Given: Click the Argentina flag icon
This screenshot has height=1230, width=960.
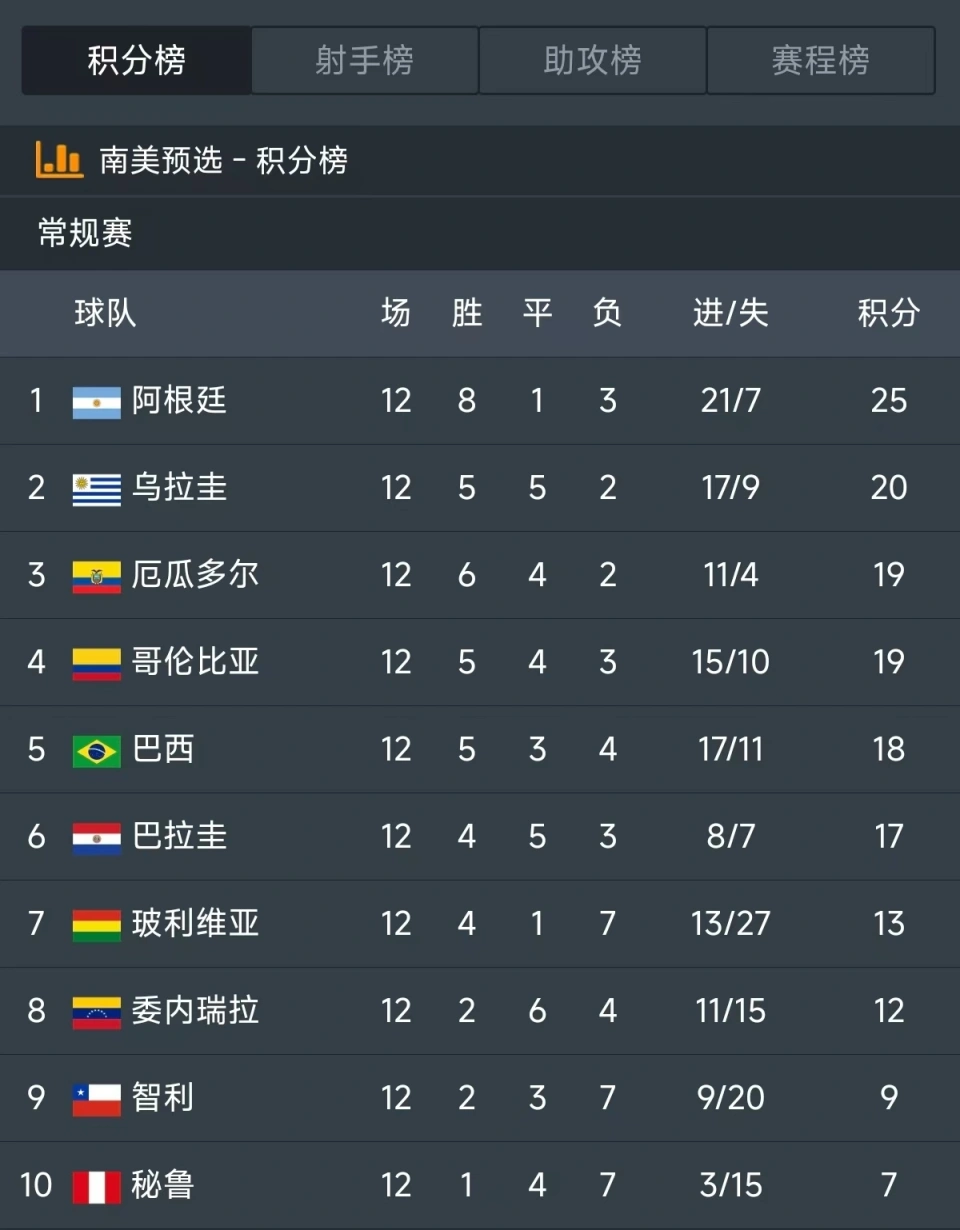Looking at the screenshot, I should coord(96,402).
